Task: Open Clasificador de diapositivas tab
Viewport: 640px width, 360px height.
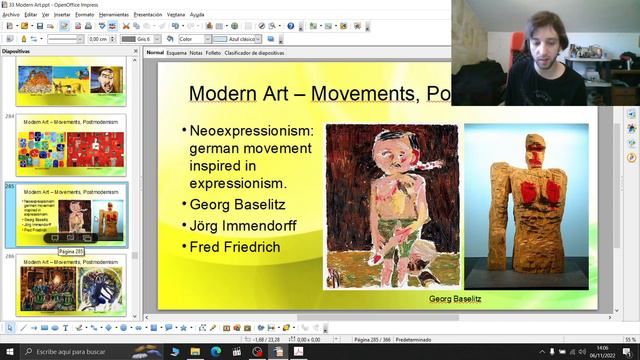Action: [x=254, y=53]
